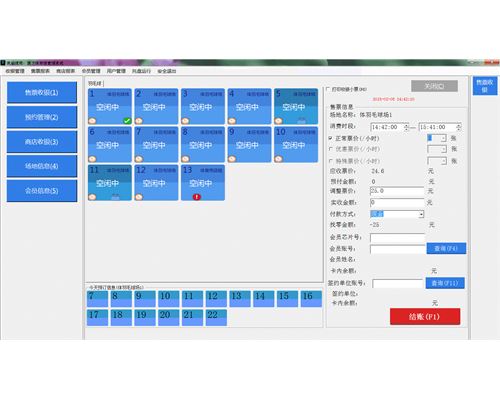Toggle the 正常票价(/小时) checkbox
The width and height of the screenshot is (500, 400).
(x=331, y=138)
